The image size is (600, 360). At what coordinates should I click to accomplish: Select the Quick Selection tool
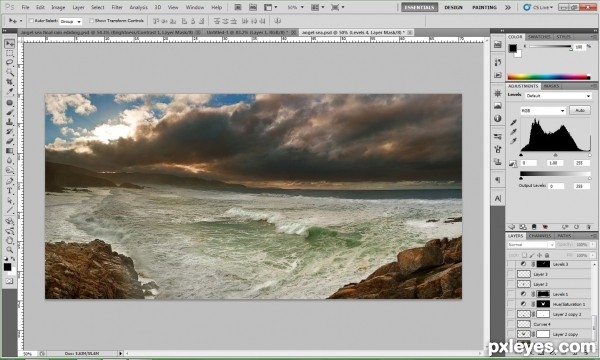[10, 72]
